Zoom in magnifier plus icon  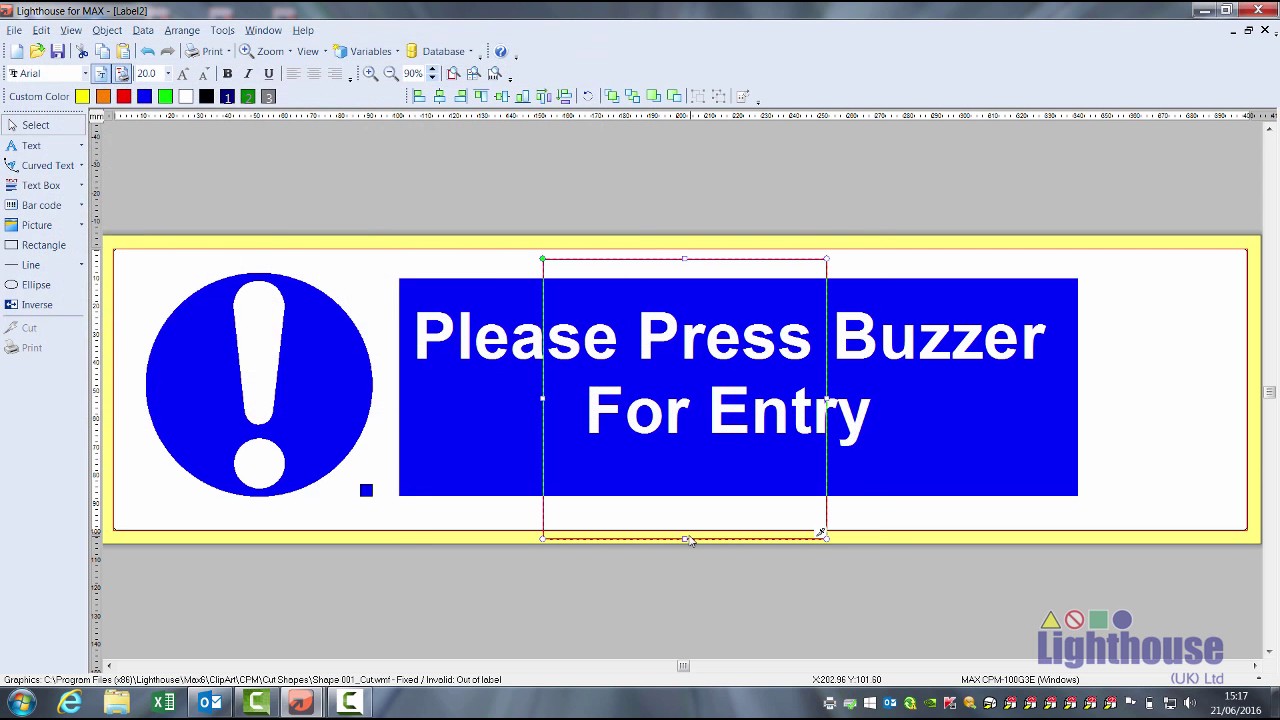[x=370, y=74]
